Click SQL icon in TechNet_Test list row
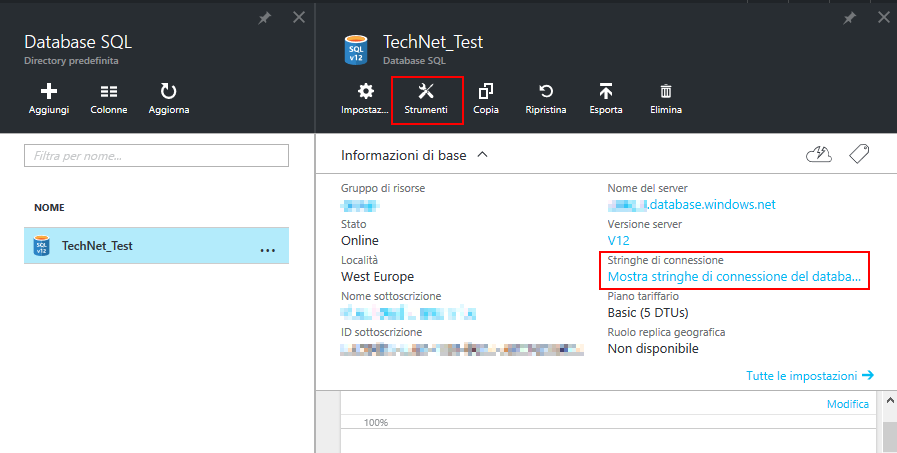This screenshot has width=897, height=453. (x=41, y=246)
